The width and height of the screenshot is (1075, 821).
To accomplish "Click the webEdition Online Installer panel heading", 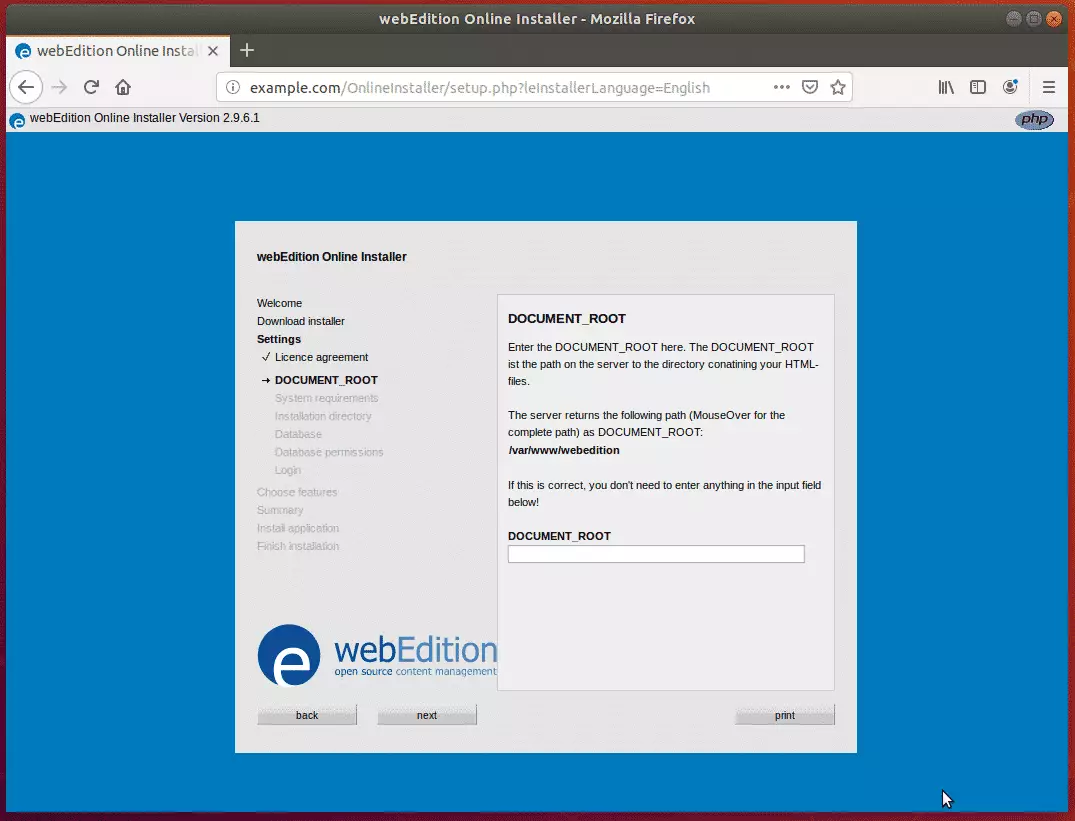I will click(x=331, y=256).
